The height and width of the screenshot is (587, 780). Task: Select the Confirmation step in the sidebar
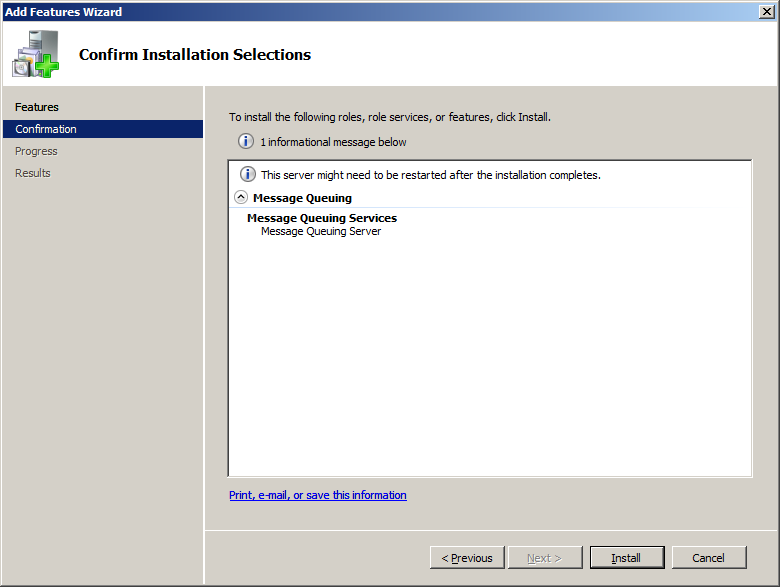[46, 129]
